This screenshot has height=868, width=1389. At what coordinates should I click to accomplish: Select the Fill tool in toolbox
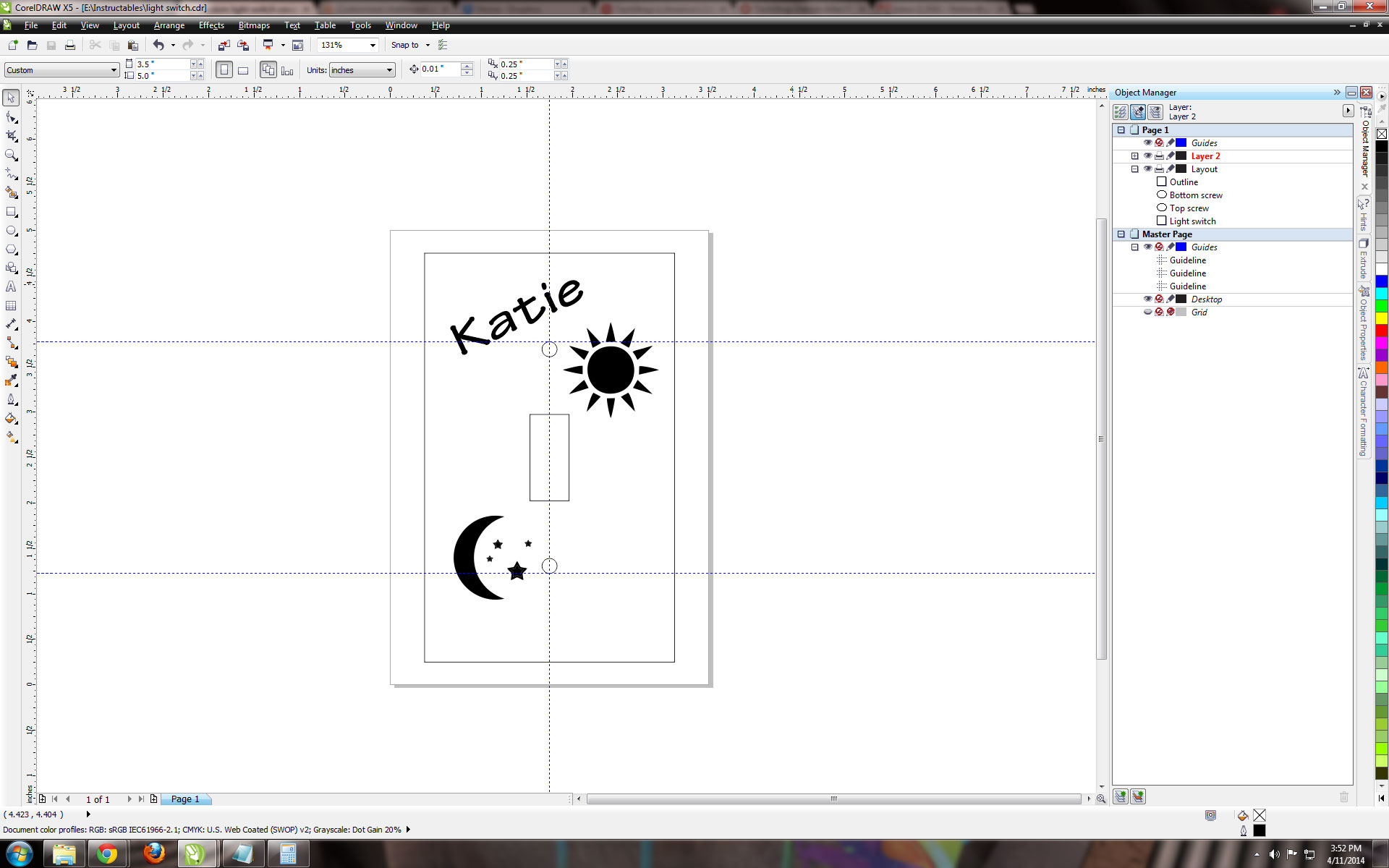pos(11,418)
